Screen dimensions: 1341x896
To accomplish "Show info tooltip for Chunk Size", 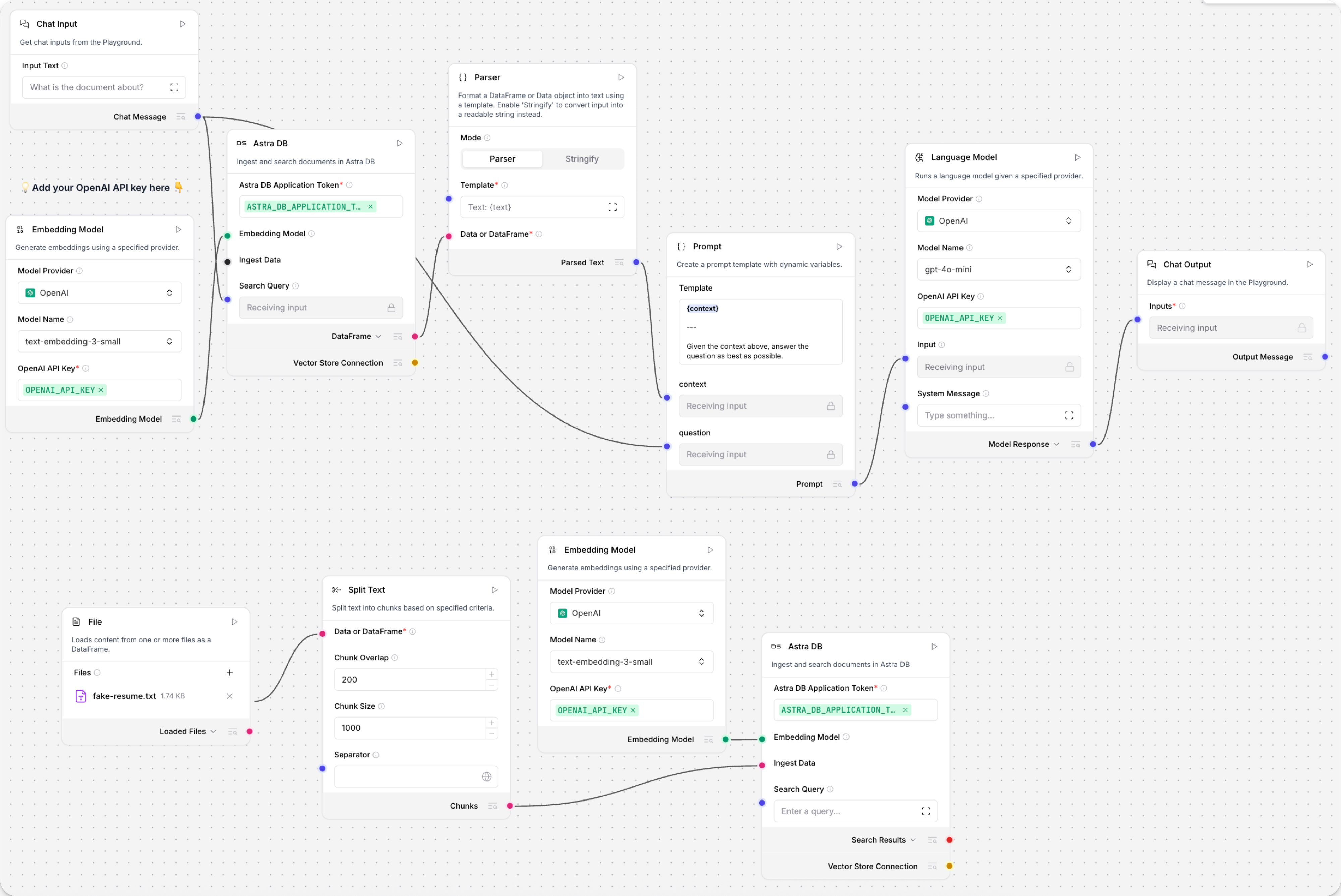I will (381, 706).
